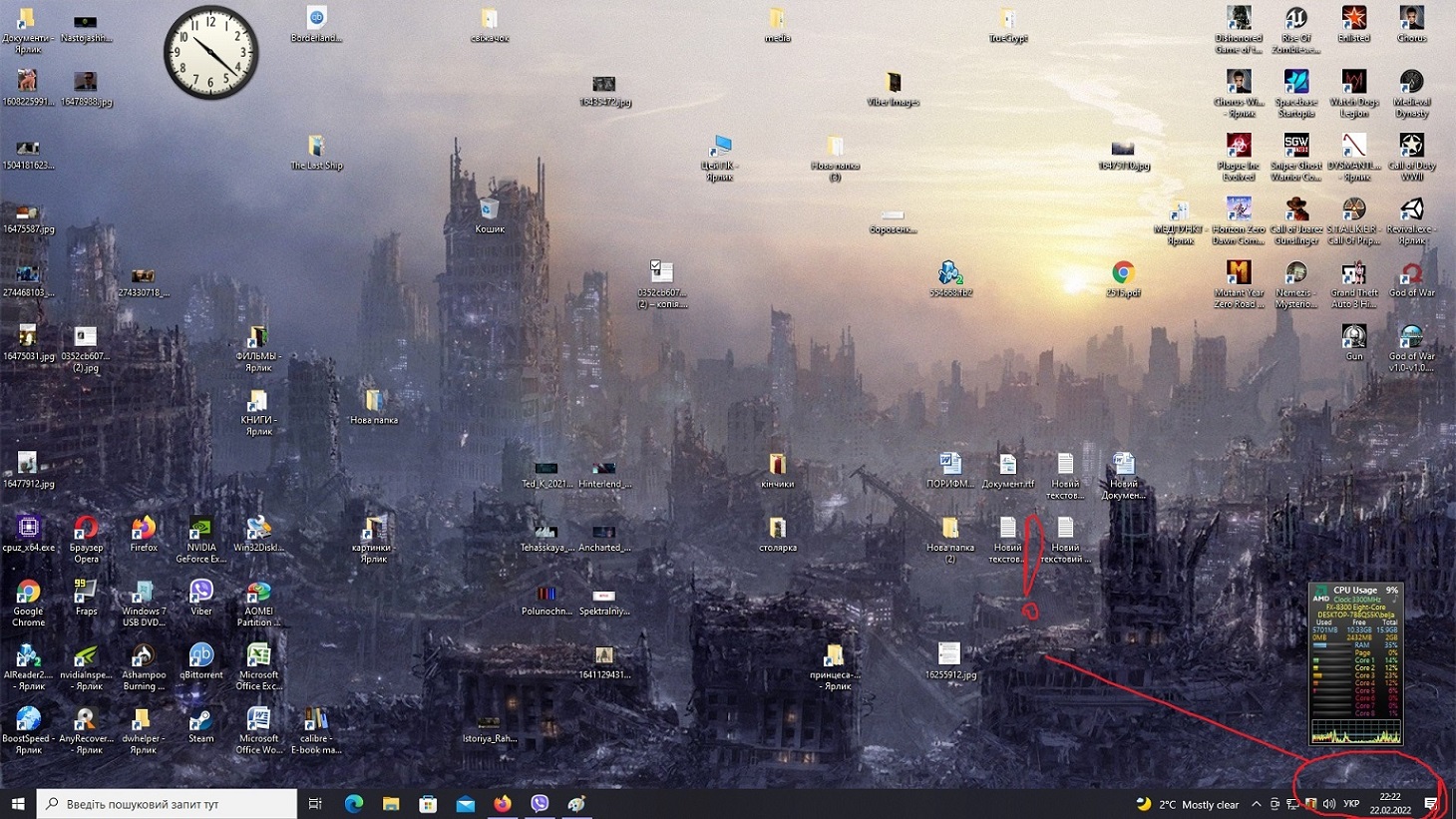Select the Mutant Year Zero Road shortcut
This screenshot has width=1456, height=819.
pos(1239,285)
